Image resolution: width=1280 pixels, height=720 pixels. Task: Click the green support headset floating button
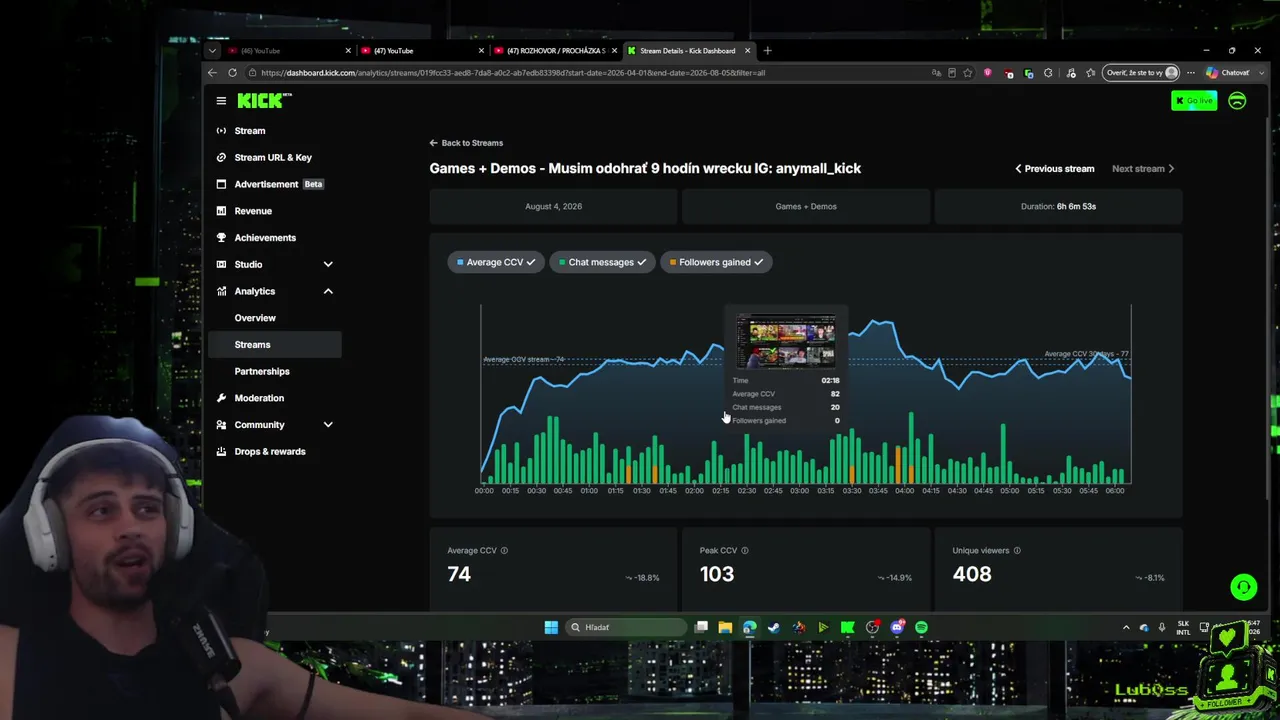tap(1243, 587)
